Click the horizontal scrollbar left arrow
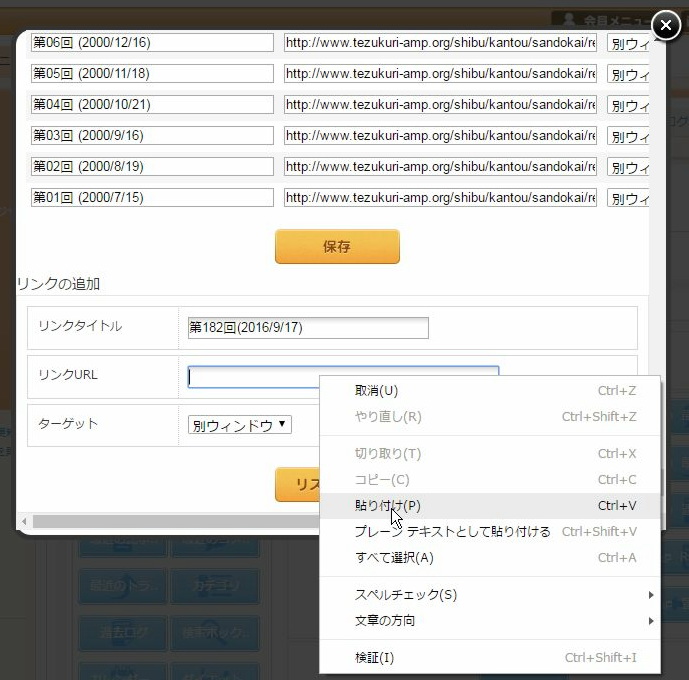 tap(24, 522)
